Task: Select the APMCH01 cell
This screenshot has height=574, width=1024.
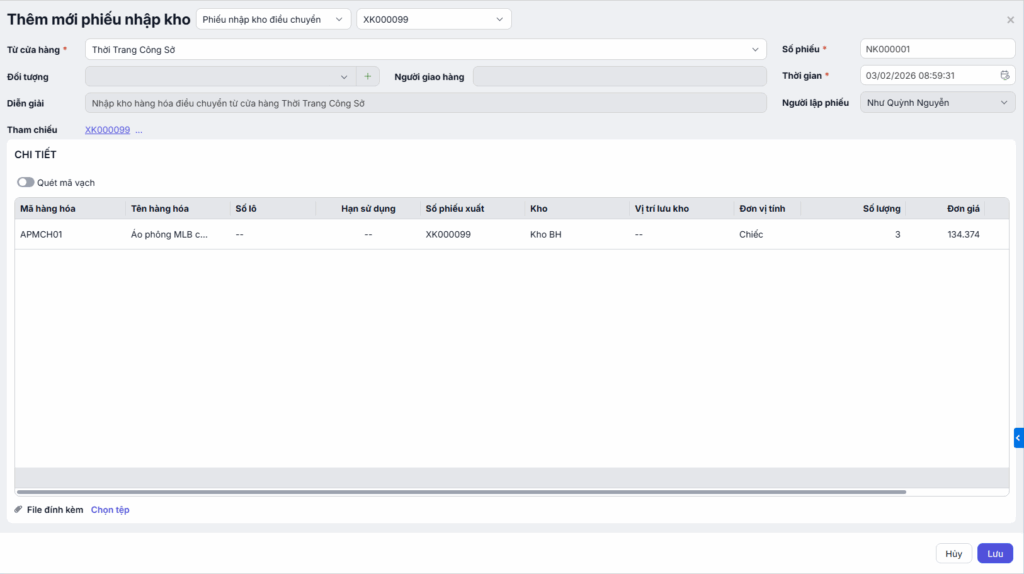Action: click(x=70, y=234)
